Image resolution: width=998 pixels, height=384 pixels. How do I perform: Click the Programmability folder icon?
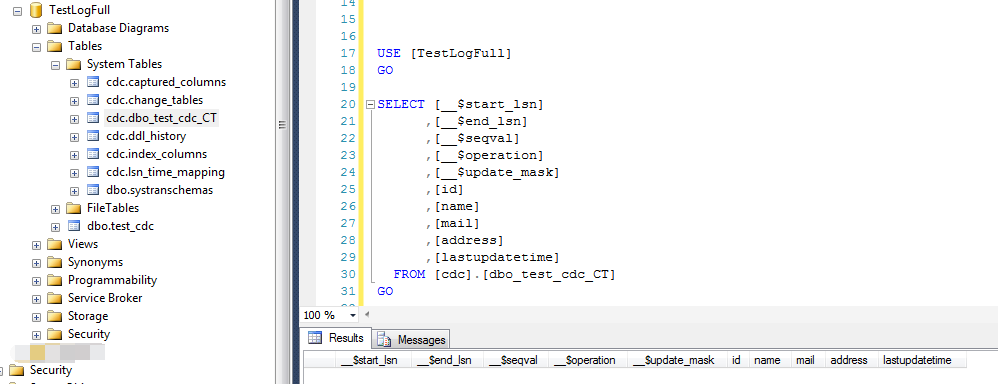coord(55,280)
